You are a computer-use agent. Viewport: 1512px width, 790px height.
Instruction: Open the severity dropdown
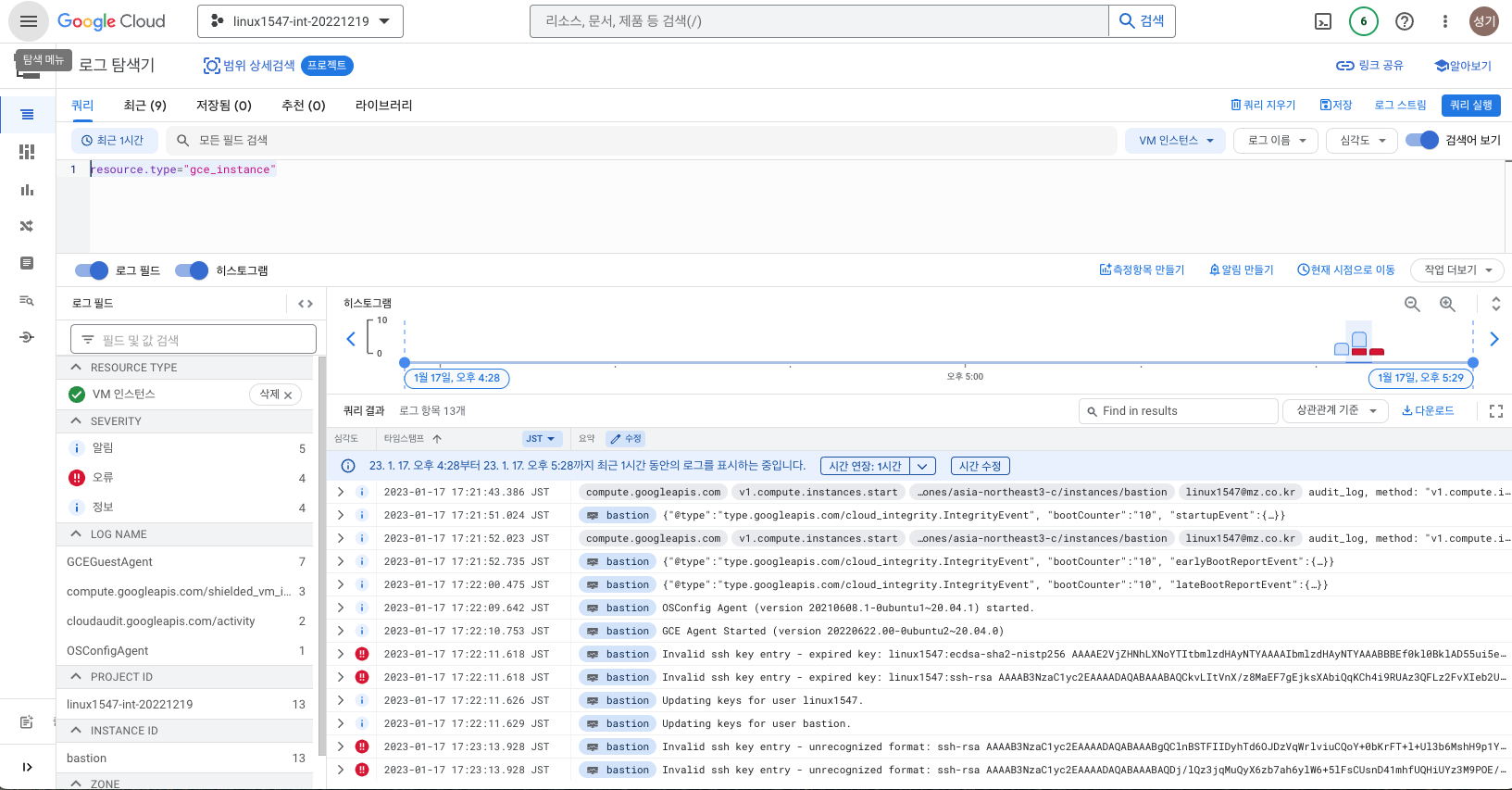point(1363,141)
